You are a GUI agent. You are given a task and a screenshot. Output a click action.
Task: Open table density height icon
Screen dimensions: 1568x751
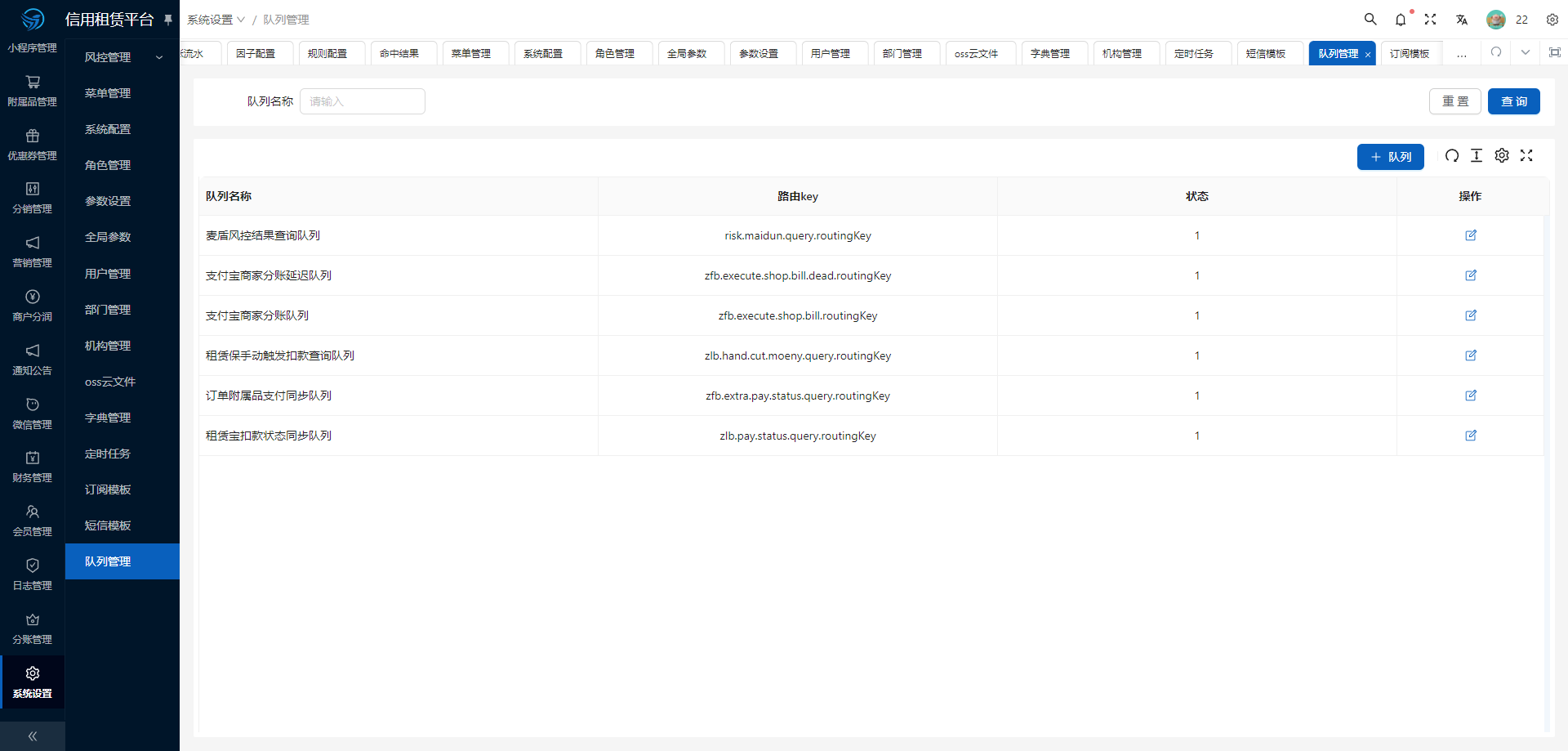coord(1477,155)
